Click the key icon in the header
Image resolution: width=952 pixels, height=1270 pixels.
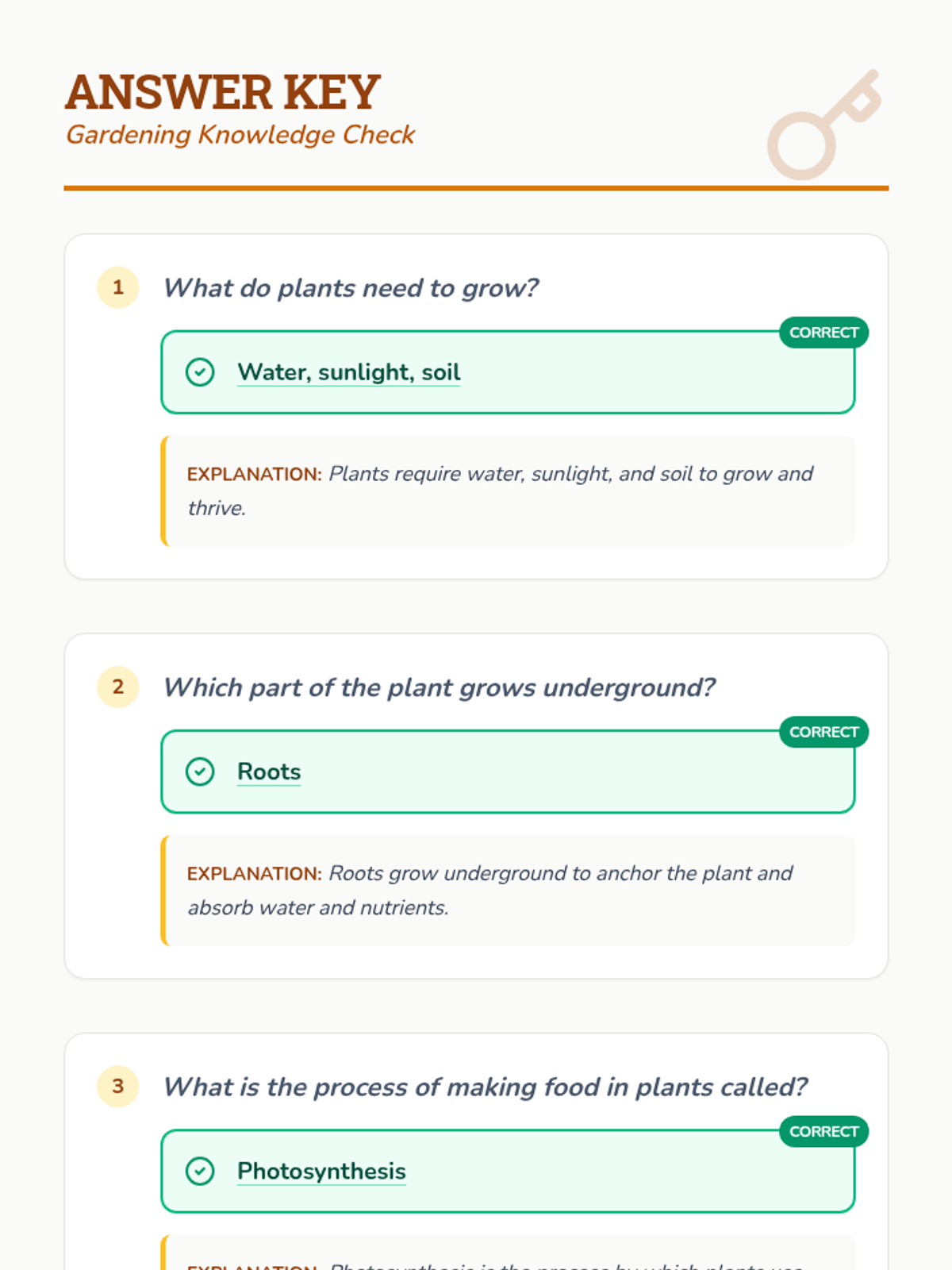click(824, 125)
